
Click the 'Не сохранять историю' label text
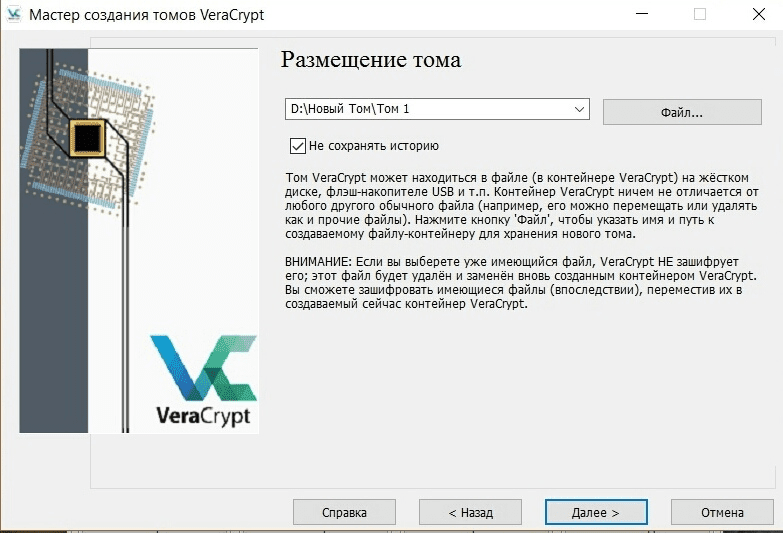374,146
